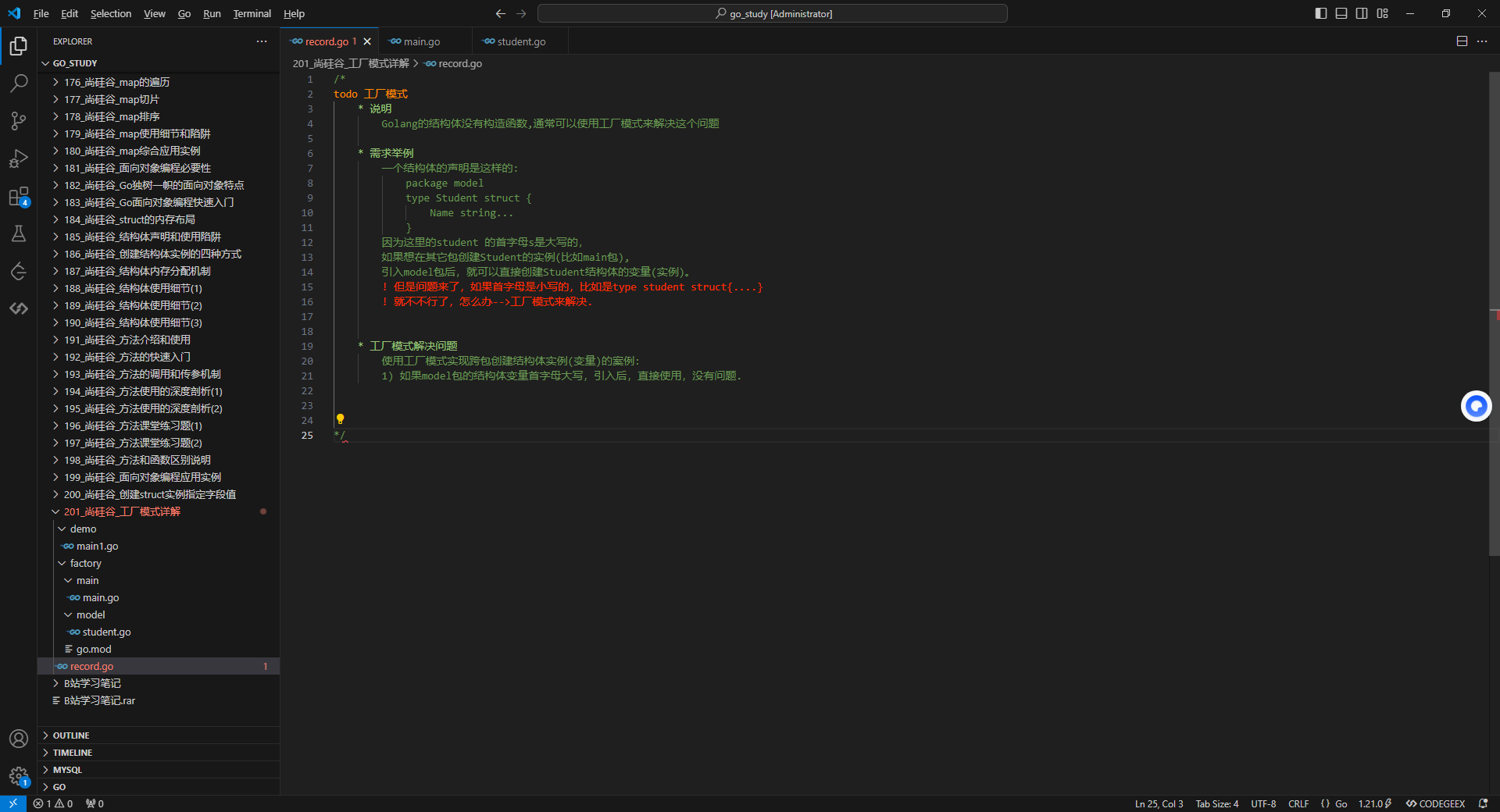Open editor More Actions ellipsis
The image size is (1500, 812).
[1482, 41]
